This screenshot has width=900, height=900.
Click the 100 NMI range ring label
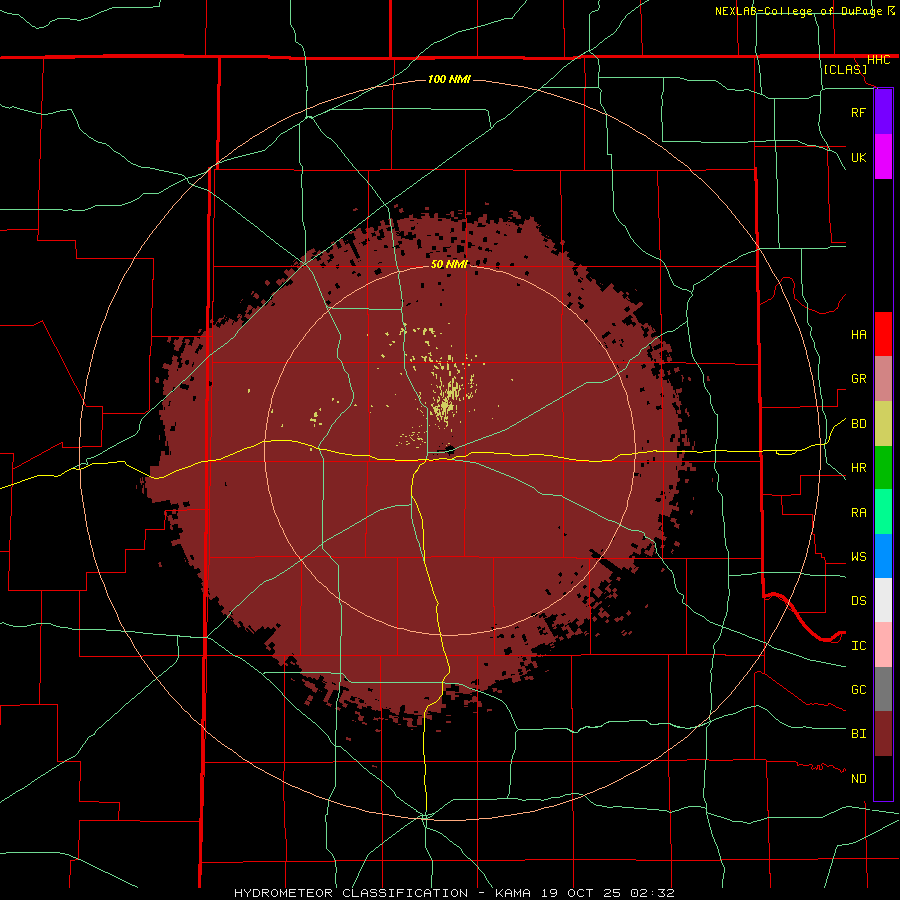pyautogui.click(x=449, y=79)
